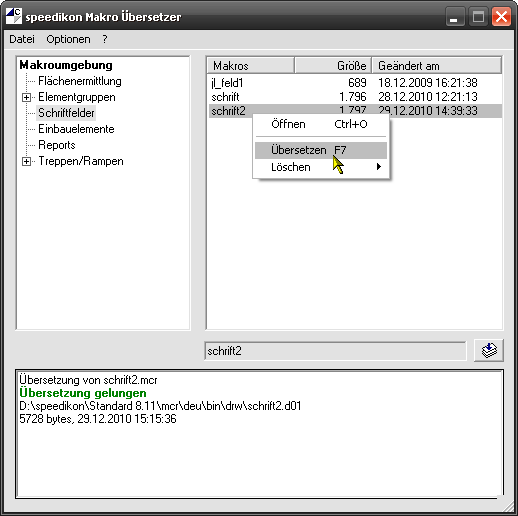Select the schrift macro row
Viewport: 518px width, 516px height.
[x=355, y=97]
